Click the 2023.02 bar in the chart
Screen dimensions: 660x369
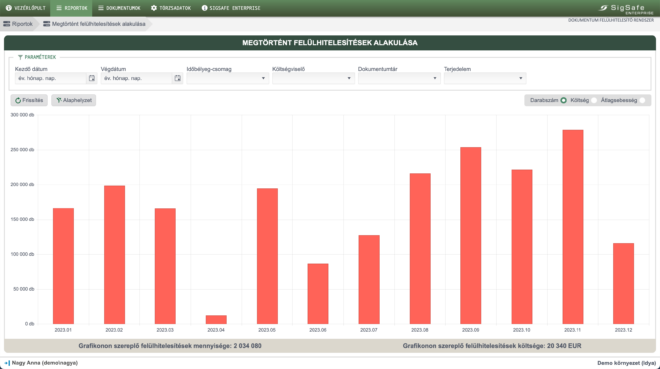tap(114, 255)
